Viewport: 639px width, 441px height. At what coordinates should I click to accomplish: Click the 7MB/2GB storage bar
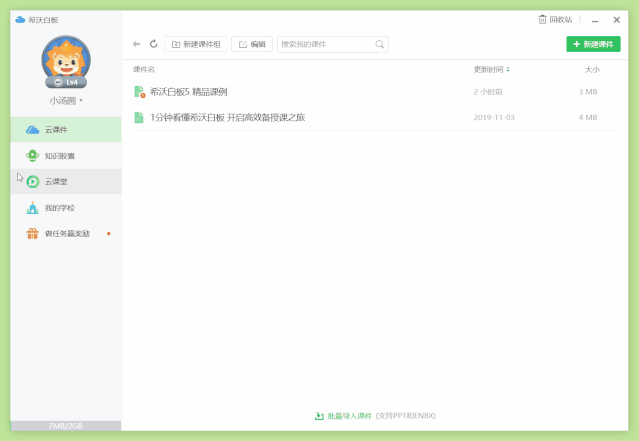(x=66, y=426)
